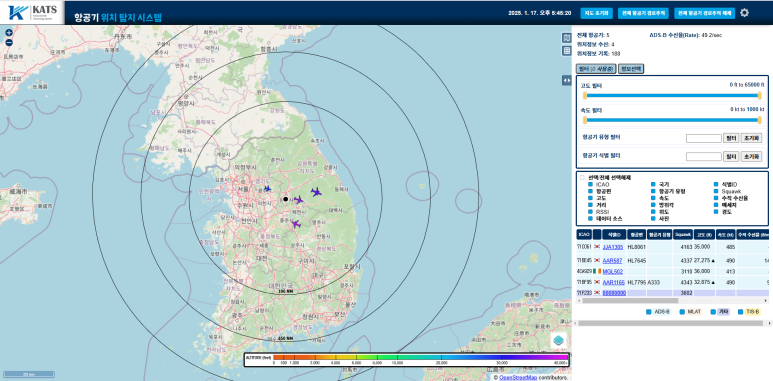Open the JJA1305 flight link
Screen dimensions: 773x381
pyautogui.click(x=613, y=247)
